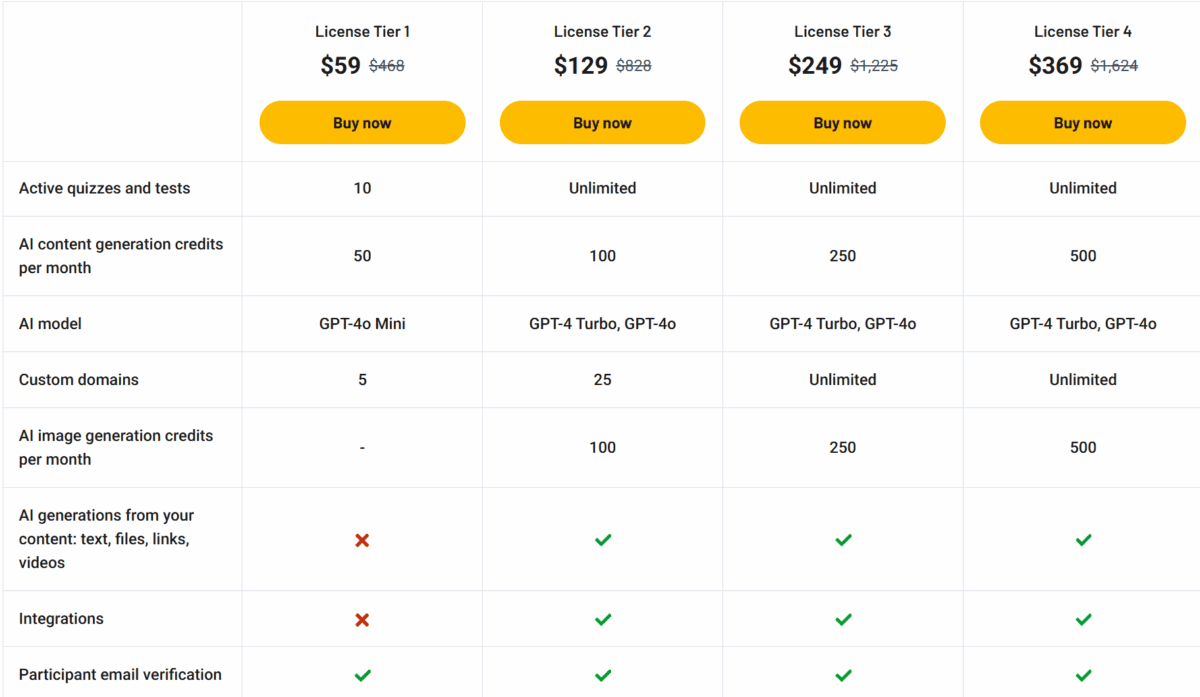Click the $129 price of Tier 2
Image resolution: width=1200 pixels, height=697 pixels.
(x=581, y=66)
